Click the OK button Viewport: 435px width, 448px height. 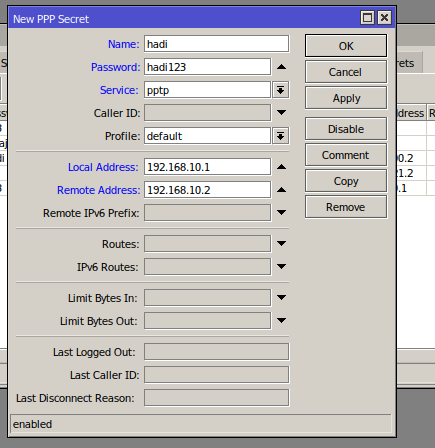pos(346,45)
